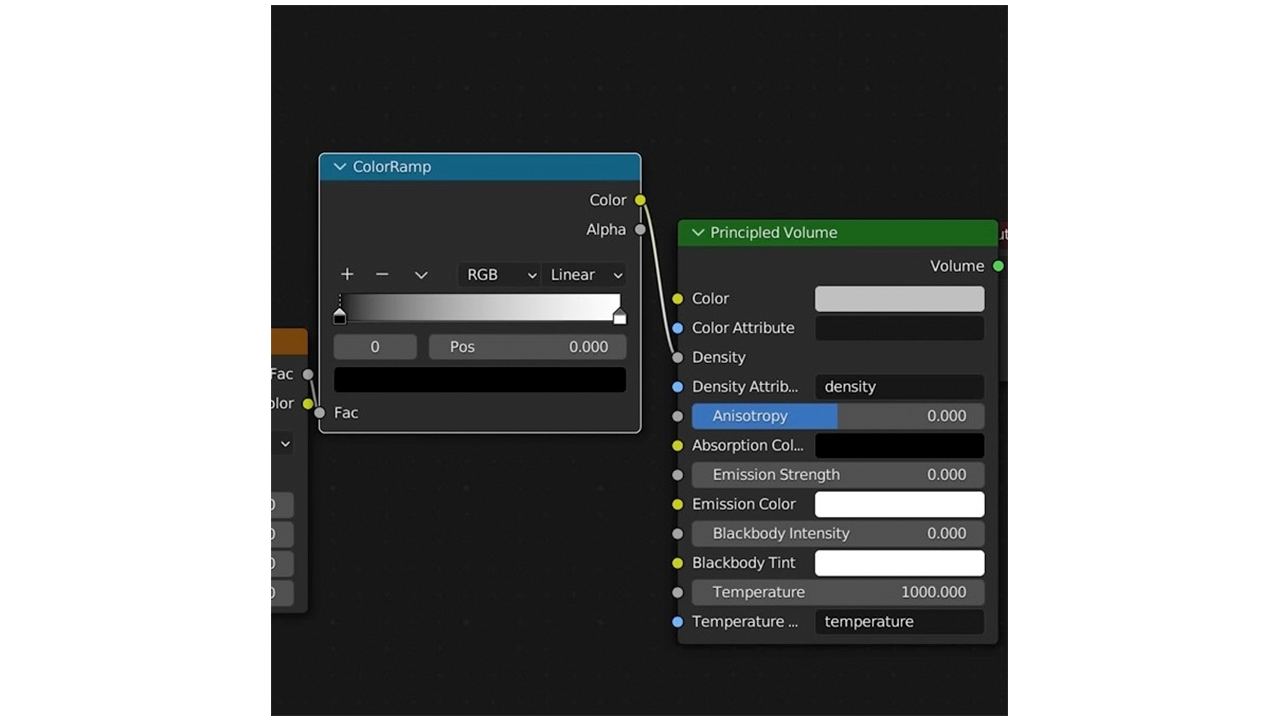The height and width of the screenshot is (720, 1280).
Task: Open the RGB color mode dropdown
Action: click(499, 275)
